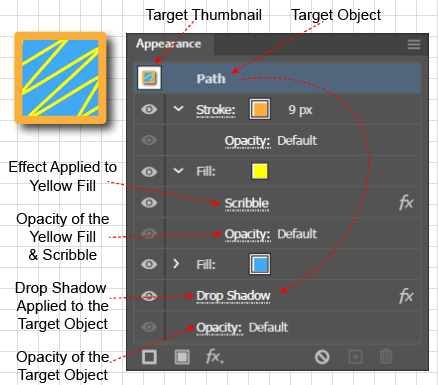438x385 pixels.
Task: Collapse the Stroke attribute chevron
Action: (x=179, y=109)
